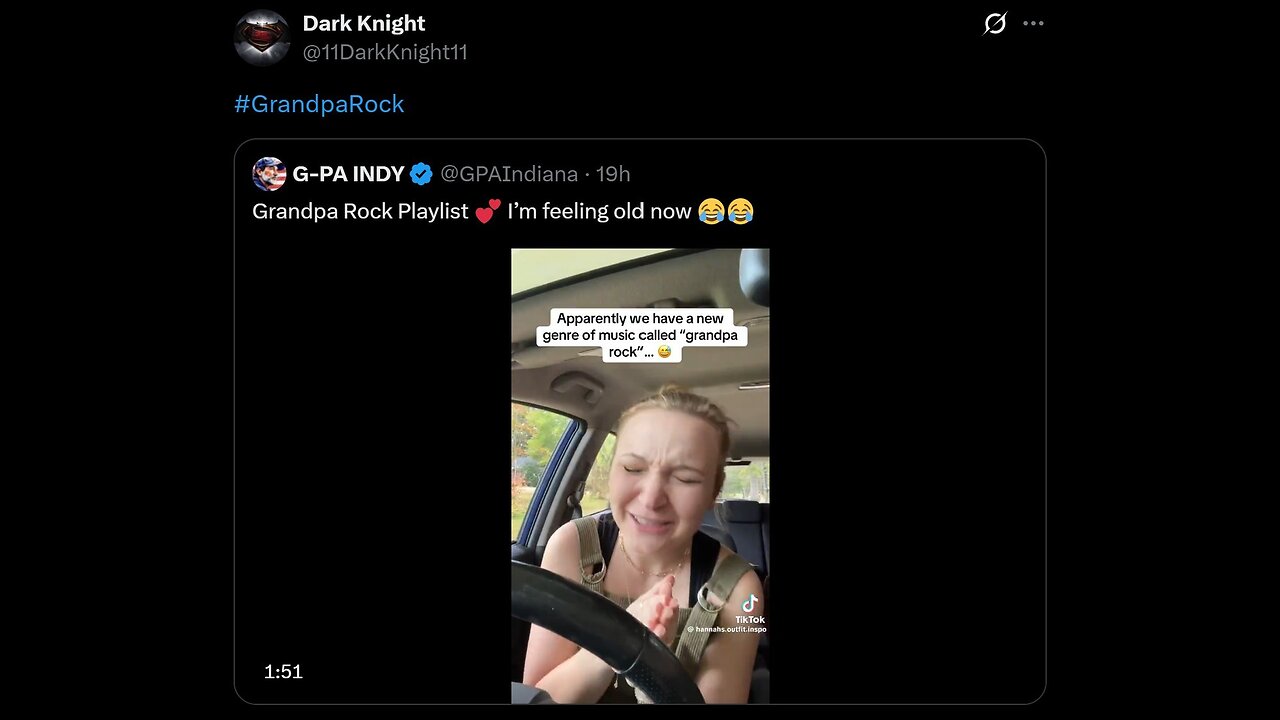This screenshot has width=1280, height=720.
Task: Click the G-PA INDY profile avatar
Action: coord(269,174)
